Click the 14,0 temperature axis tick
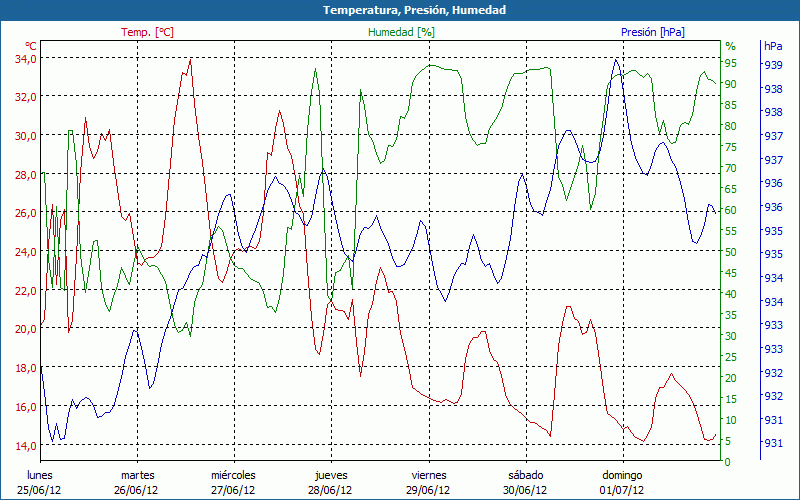 tap(25, 445)
